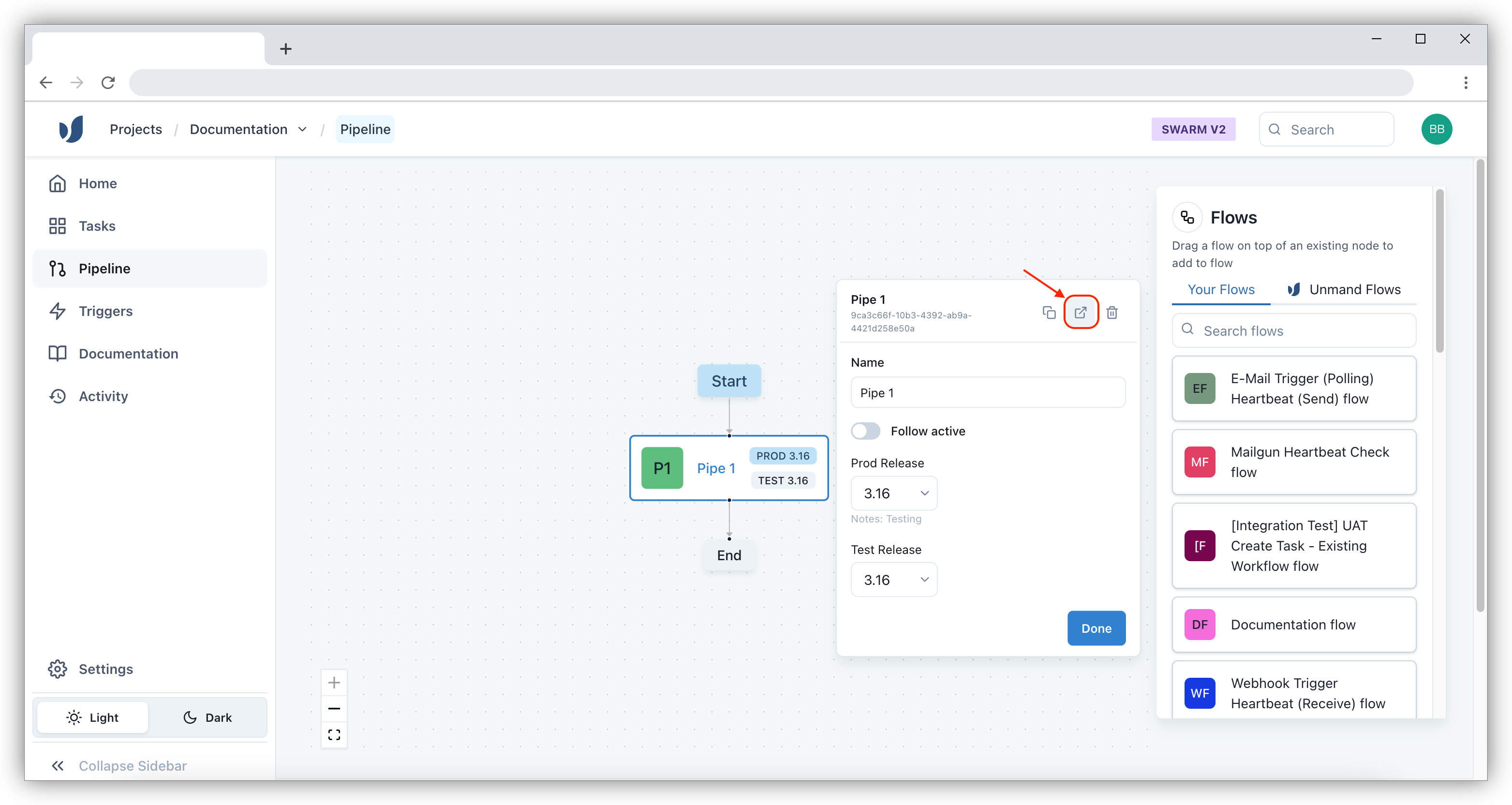
Task: Click the Pipeline sidebar icon
Action: click(57, 268)
